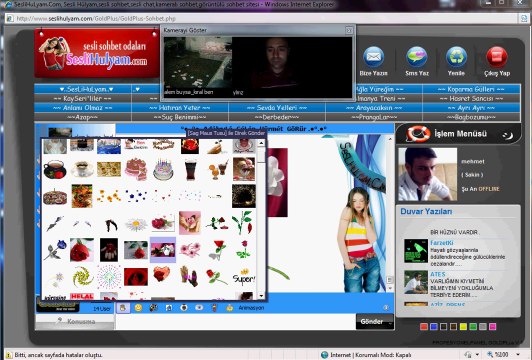
Task: Click the status bar error warning icon
Action: (x=8, y=355)
